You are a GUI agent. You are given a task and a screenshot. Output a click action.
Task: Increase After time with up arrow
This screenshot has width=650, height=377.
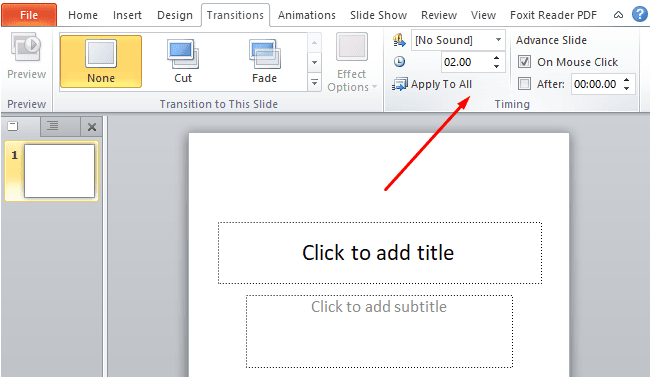(627, 80)
